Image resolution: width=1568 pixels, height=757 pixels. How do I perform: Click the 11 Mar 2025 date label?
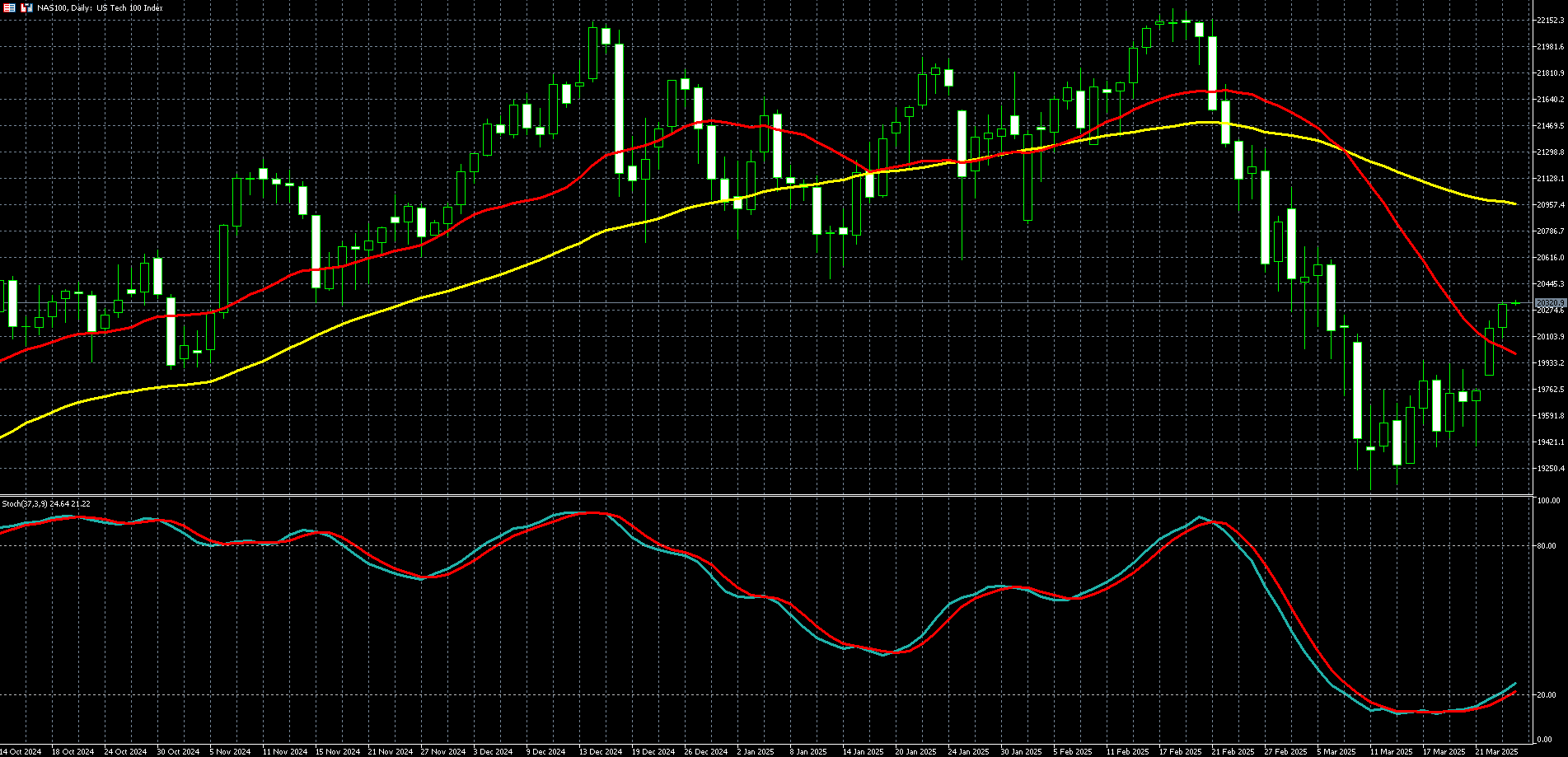(x=1391, y=752)
